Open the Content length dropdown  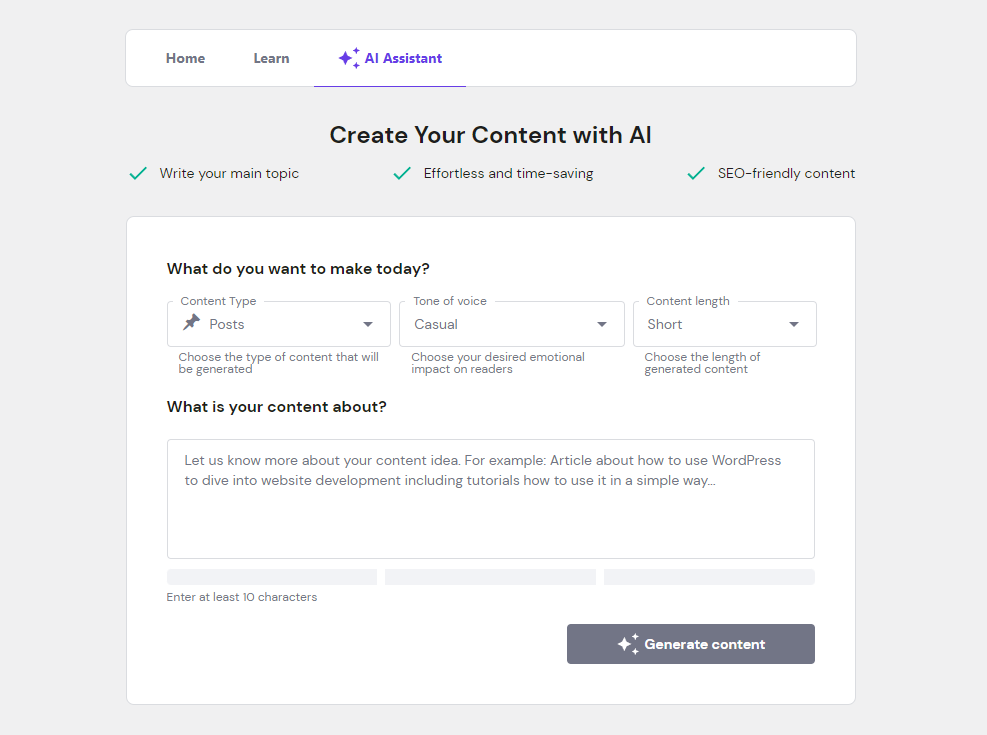(x=793, y=324)
